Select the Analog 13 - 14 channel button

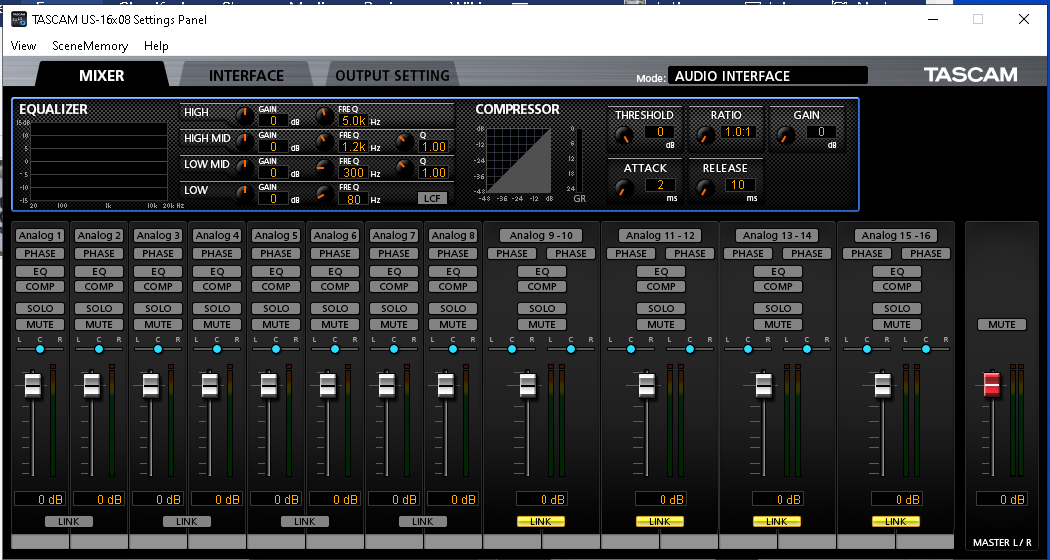777,235
